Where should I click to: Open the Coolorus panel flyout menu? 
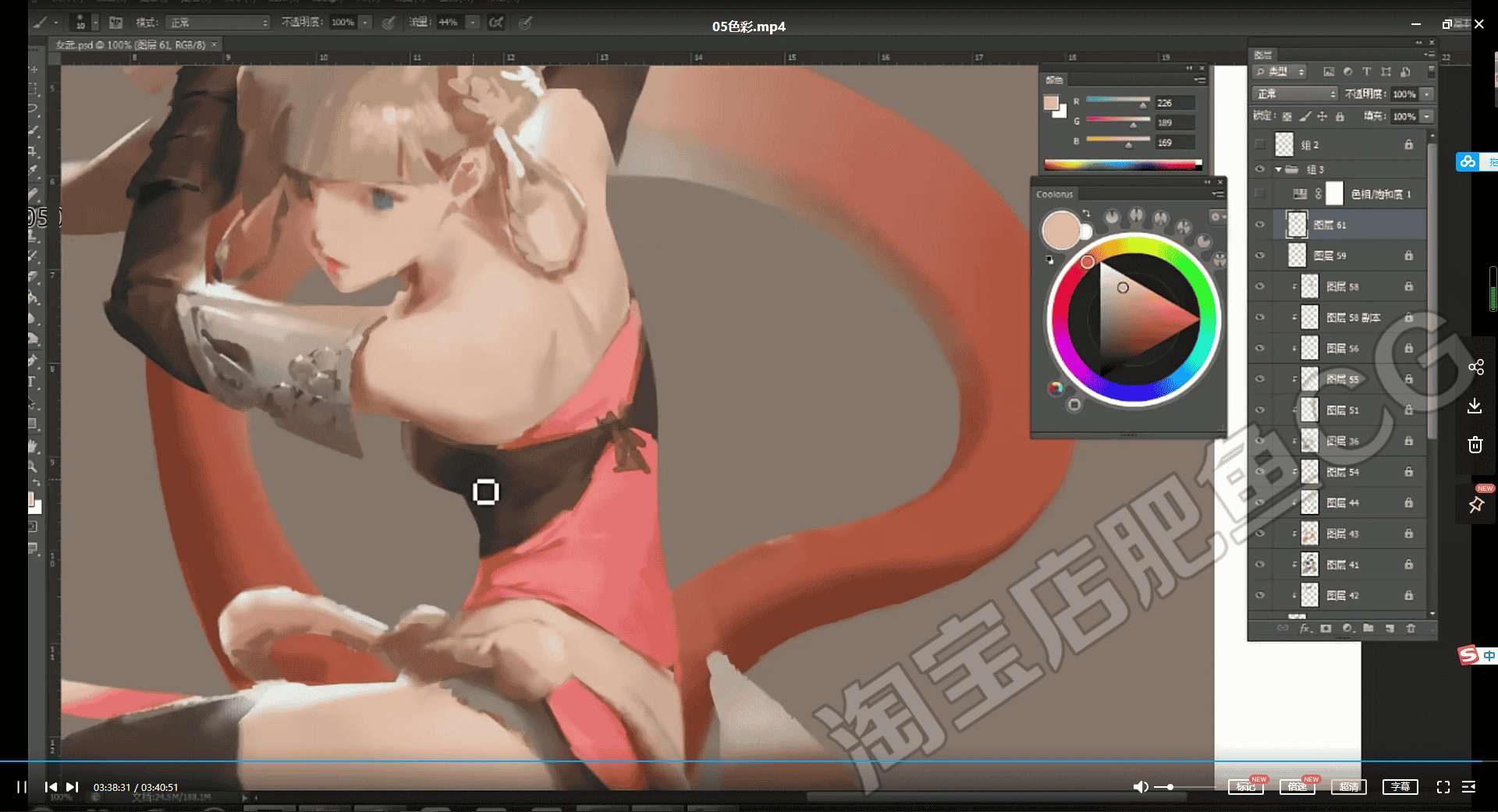[x=1217, y=194]
